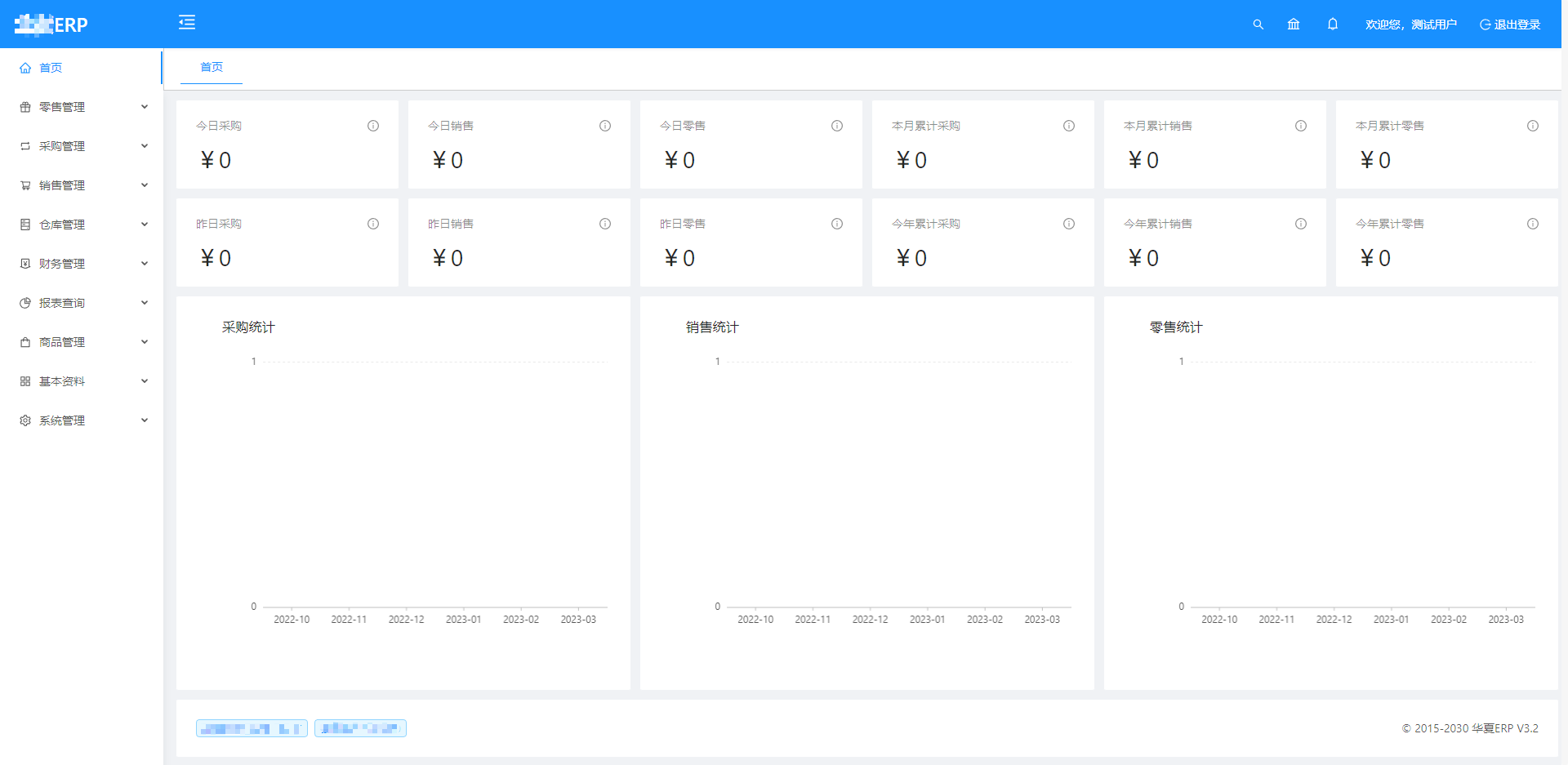Click info icon on 昨日零售 card

click(837, 224)
